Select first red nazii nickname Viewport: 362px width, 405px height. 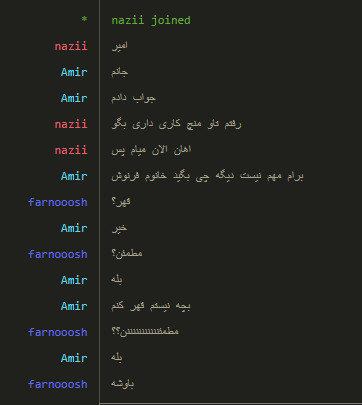pos(71,46)
